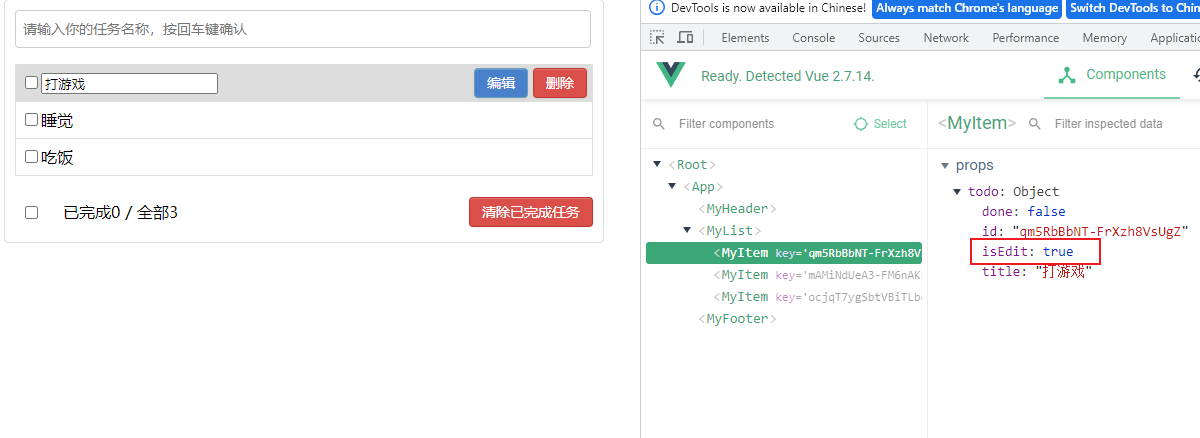
Task: Toggle the device toolbar icon
Action: pos(685,38)
